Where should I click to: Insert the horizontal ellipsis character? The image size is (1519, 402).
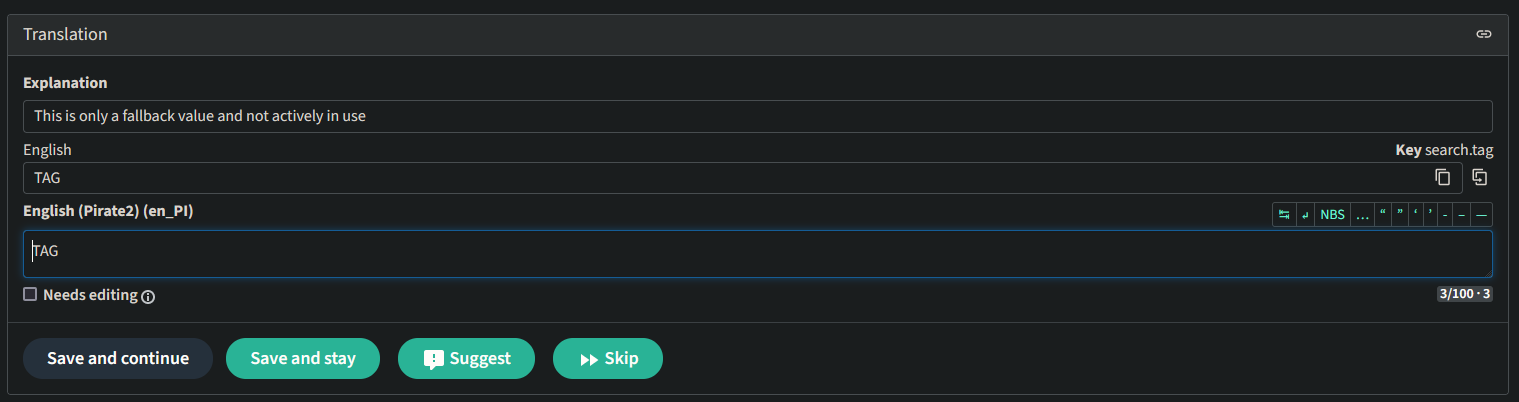pyautogui.click(x=1362, y=214)
